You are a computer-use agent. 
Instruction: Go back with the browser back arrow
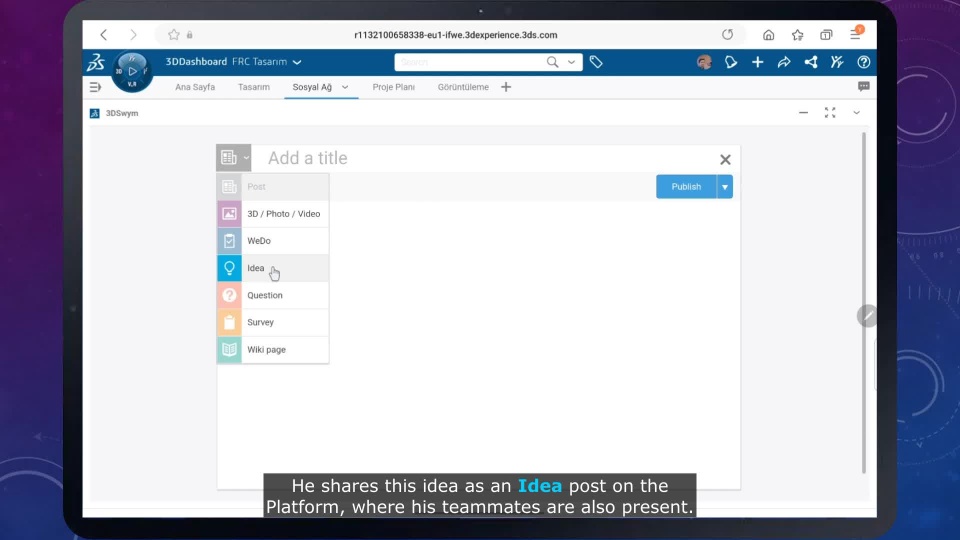(103, 35)
